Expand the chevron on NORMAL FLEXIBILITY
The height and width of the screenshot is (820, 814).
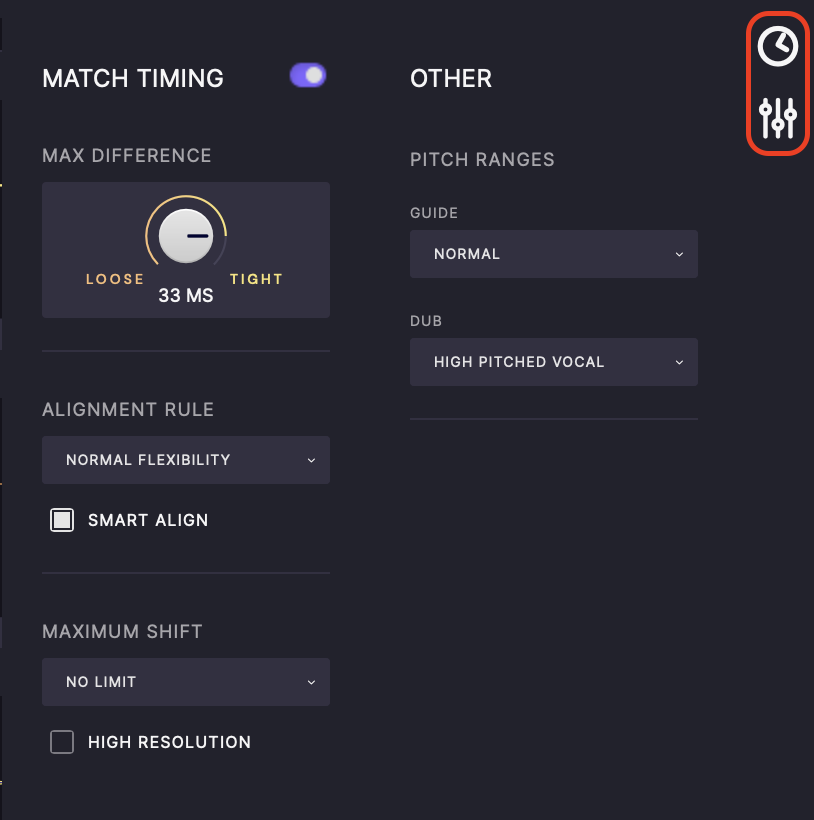311,460
